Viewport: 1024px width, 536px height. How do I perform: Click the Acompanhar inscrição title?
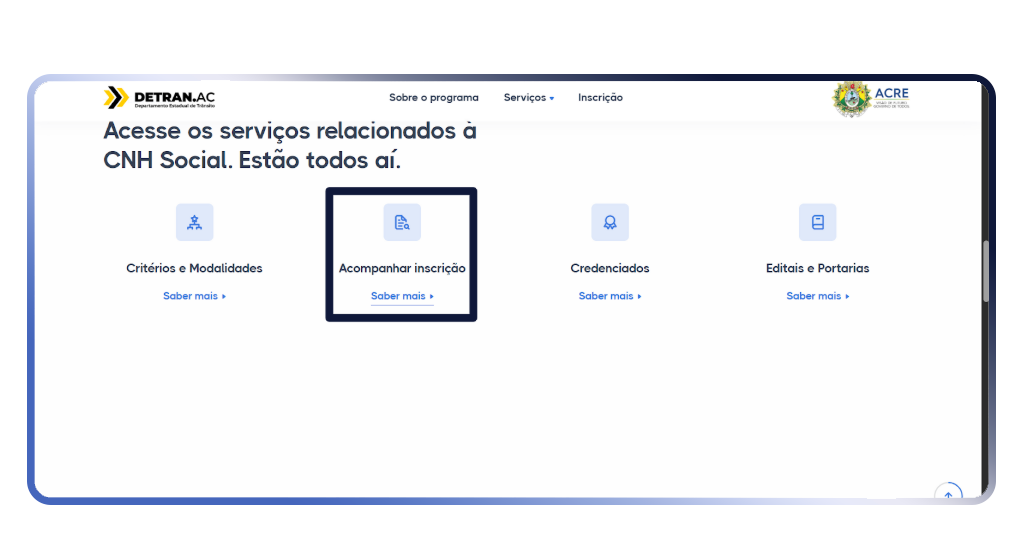pos(402,268)
